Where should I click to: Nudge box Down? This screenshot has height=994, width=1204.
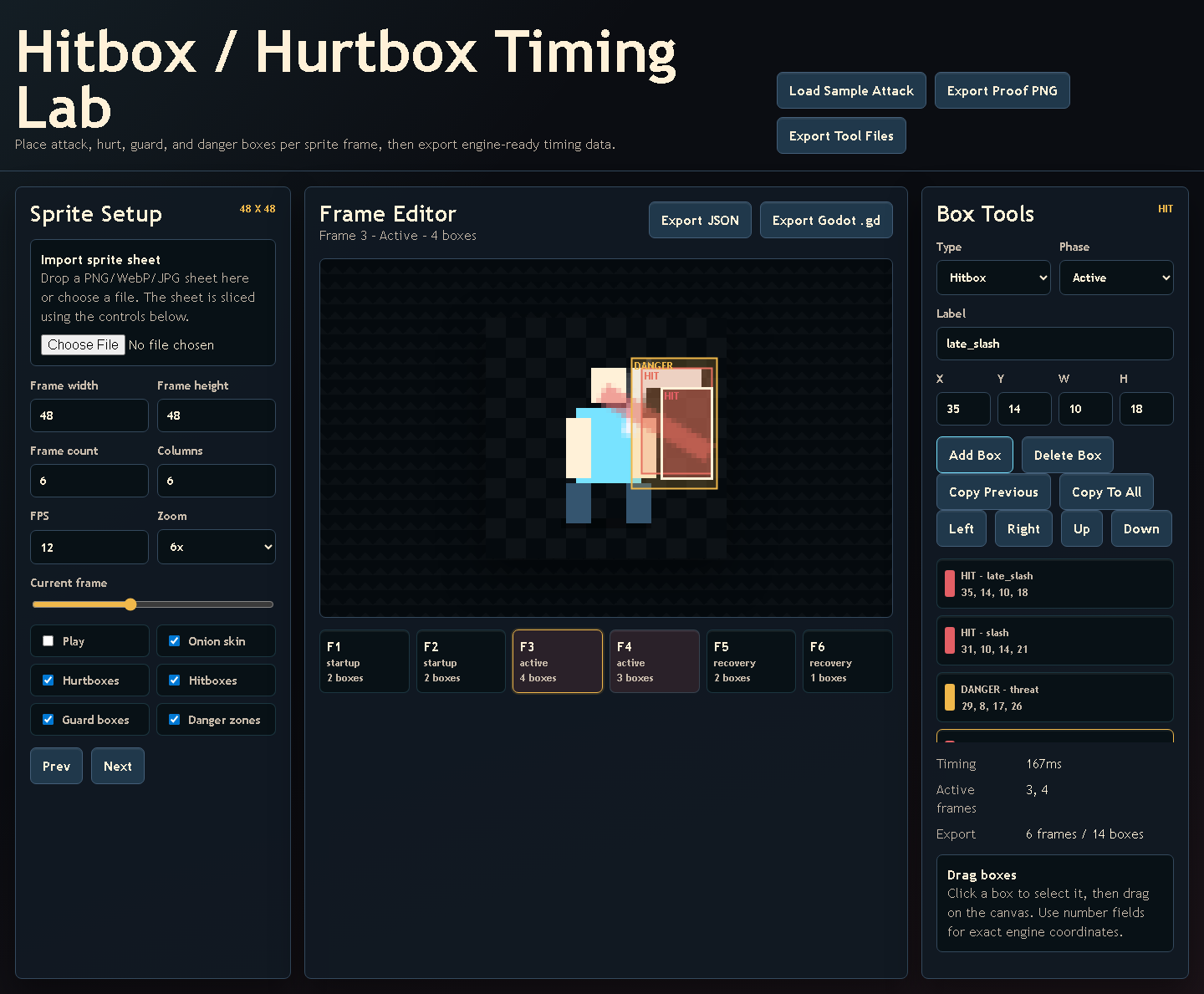coord(1141,528)
